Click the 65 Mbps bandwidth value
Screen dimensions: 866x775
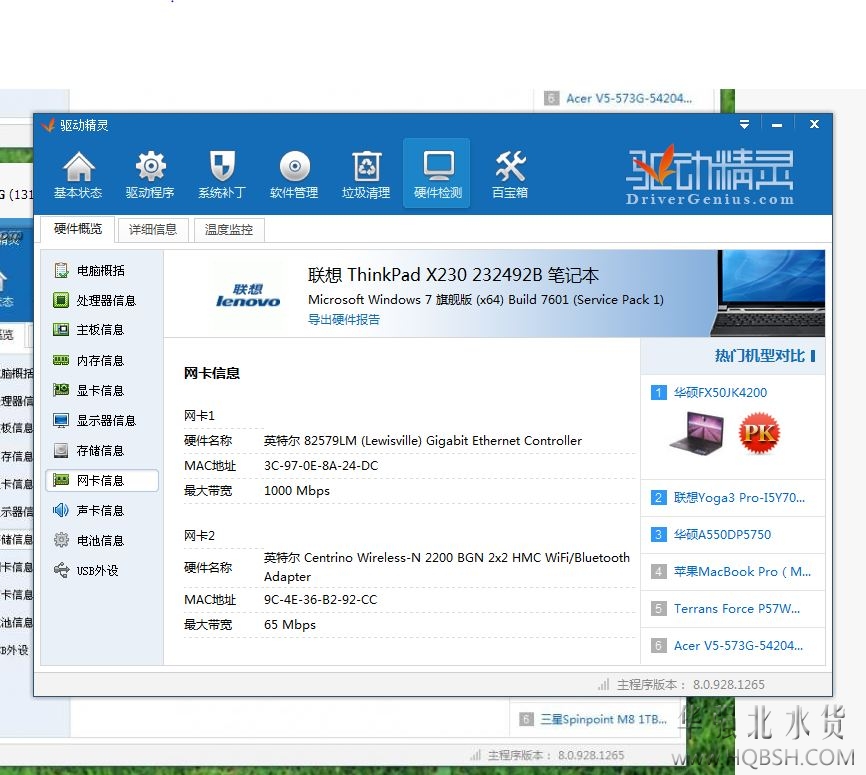pyautogui.click(x=290, y=625)
